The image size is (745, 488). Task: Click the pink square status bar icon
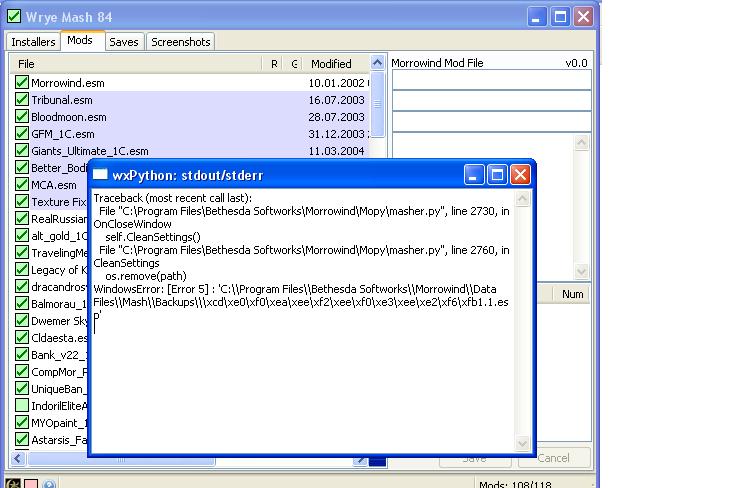[31, 484]
